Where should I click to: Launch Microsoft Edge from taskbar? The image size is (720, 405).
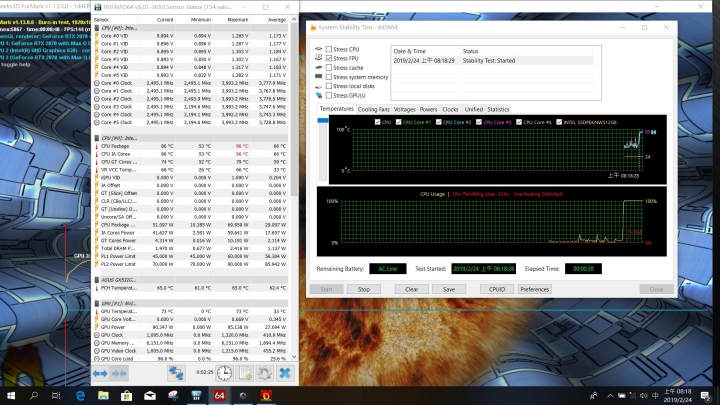coord(80,395)
